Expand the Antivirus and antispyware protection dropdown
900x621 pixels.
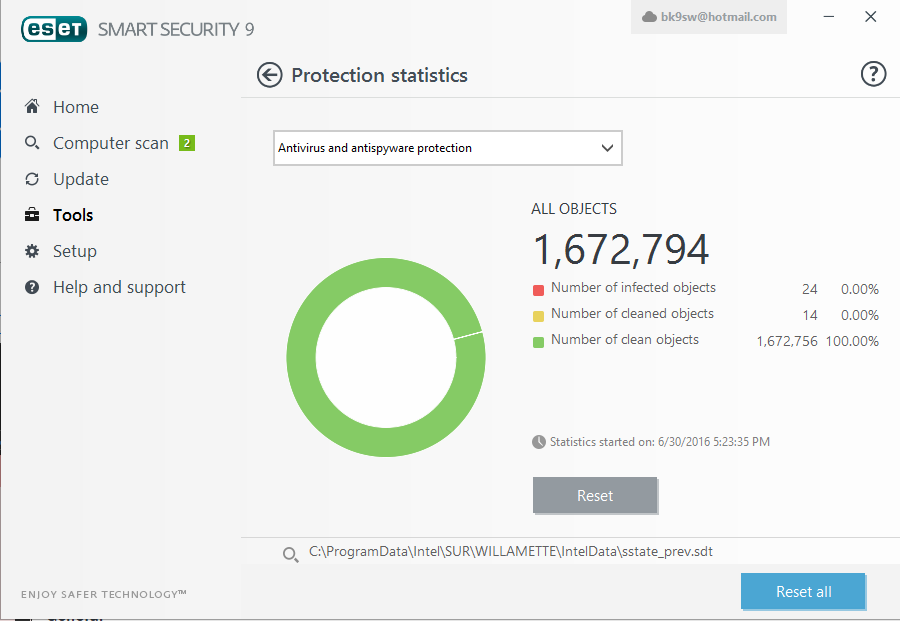(x=448, y=148)
